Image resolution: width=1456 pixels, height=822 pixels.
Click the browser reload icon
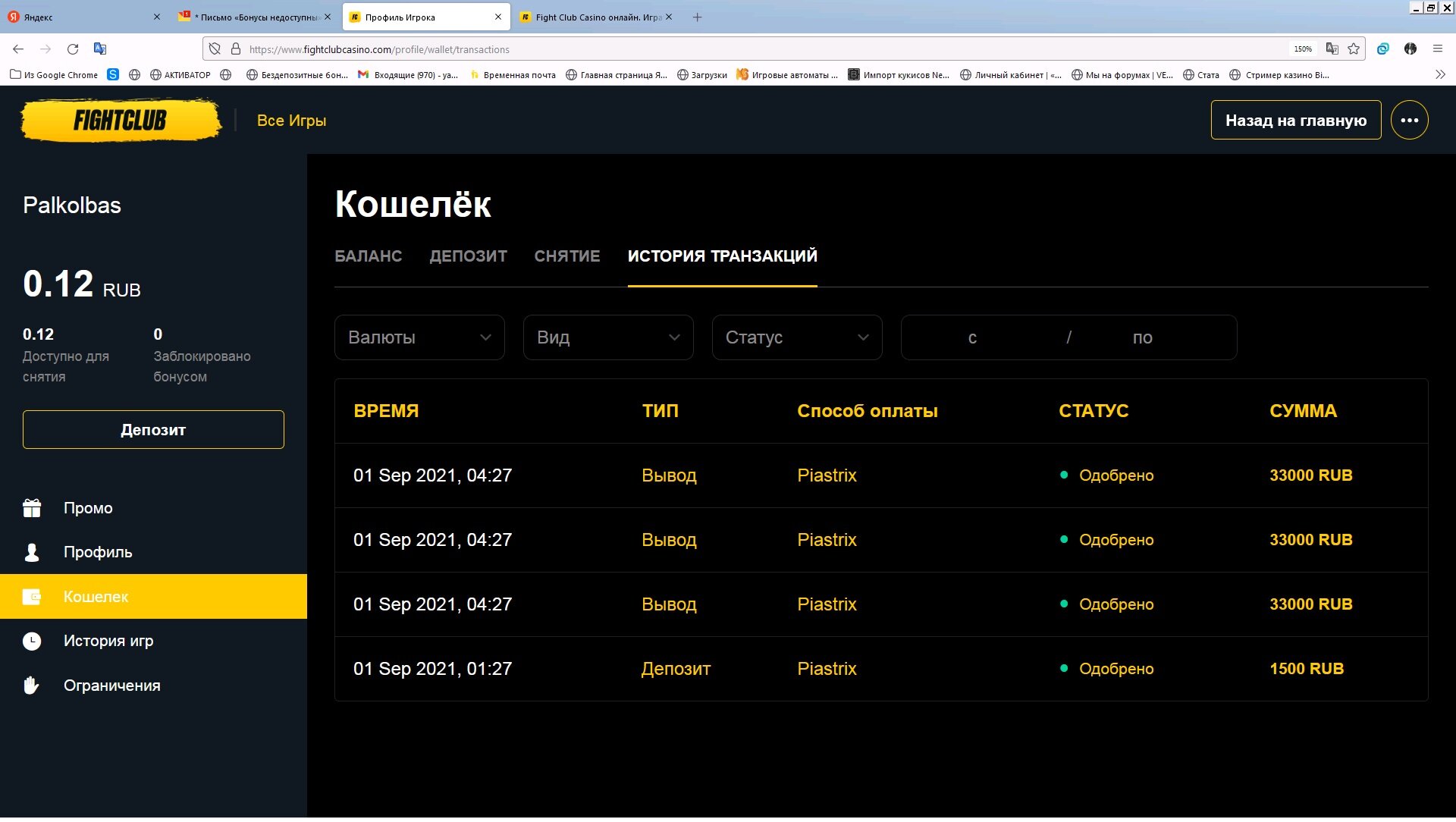pyautogui.click(x=73, y=49)
